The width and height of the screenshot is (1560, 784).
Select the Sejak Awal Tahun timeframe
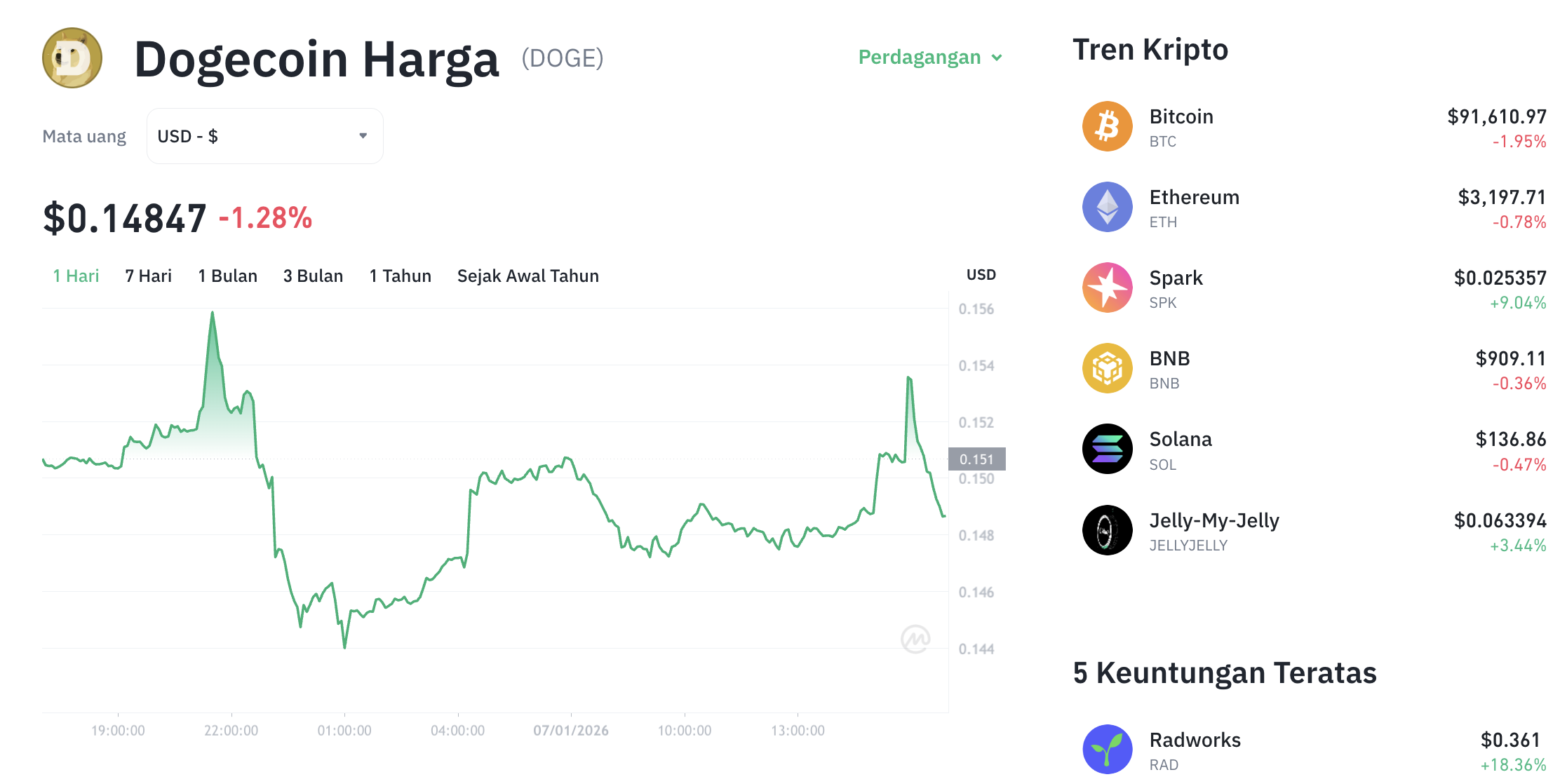(528, 276)
